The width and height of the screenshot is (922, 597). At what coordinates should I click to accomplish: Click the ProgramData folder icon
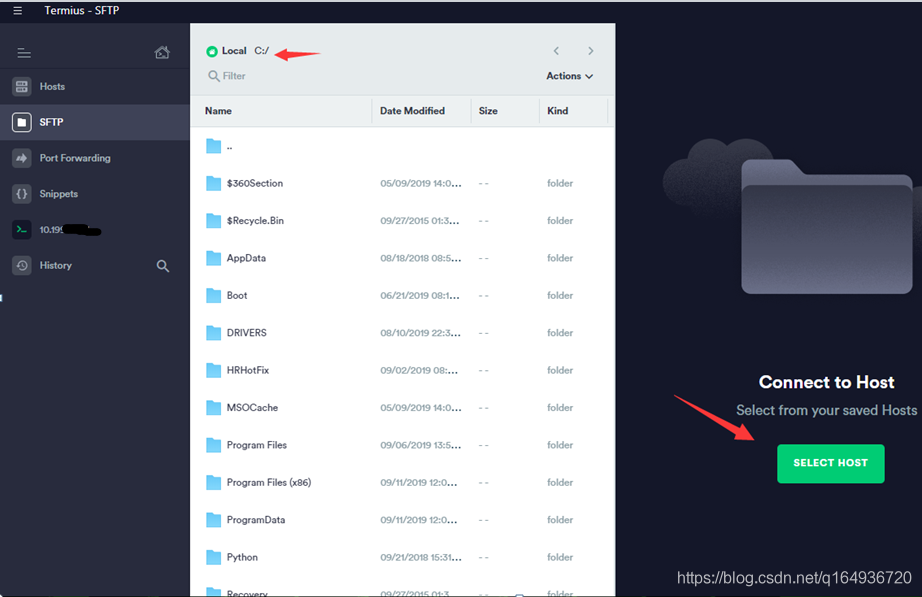[x=213, y=520]
